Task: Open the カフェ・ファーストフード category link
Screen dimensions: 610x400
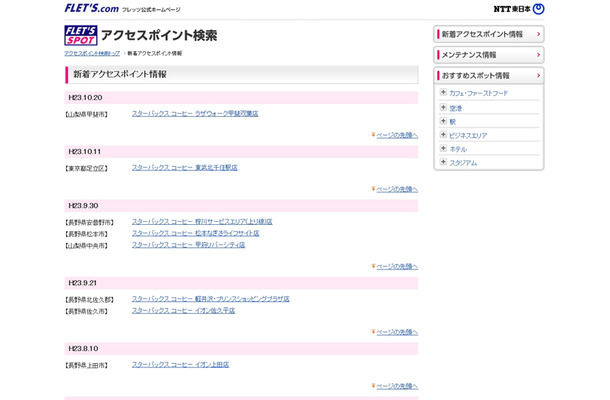Action: (x=479, y=93)
